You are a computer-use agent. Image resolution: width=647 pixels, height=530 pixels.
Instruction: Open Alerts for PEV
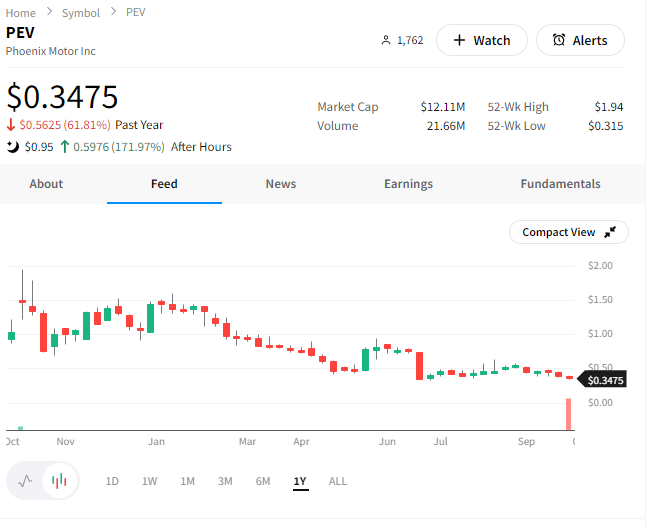(580, 40)
